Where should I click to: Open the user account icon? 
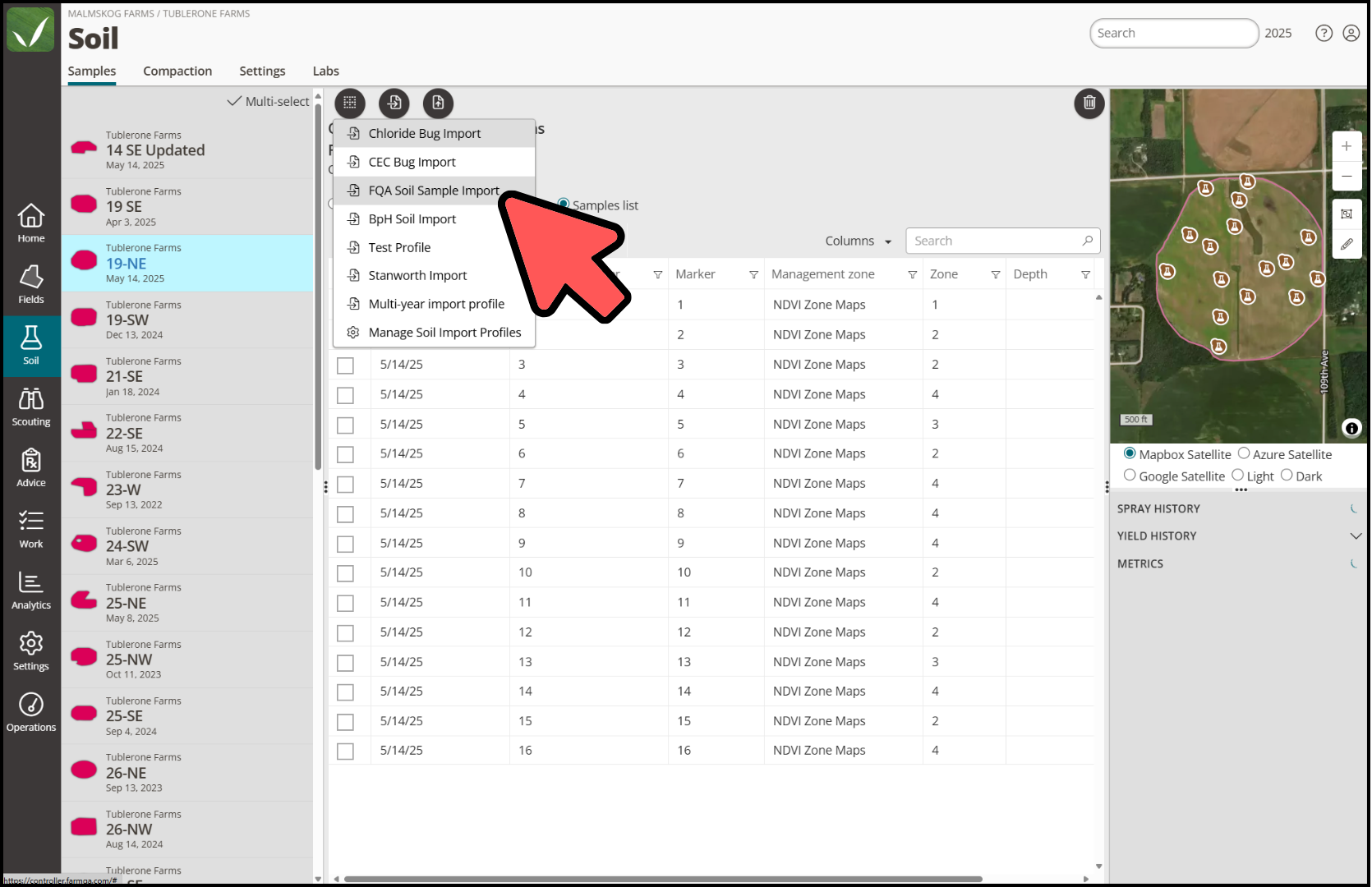point(1351,33)
